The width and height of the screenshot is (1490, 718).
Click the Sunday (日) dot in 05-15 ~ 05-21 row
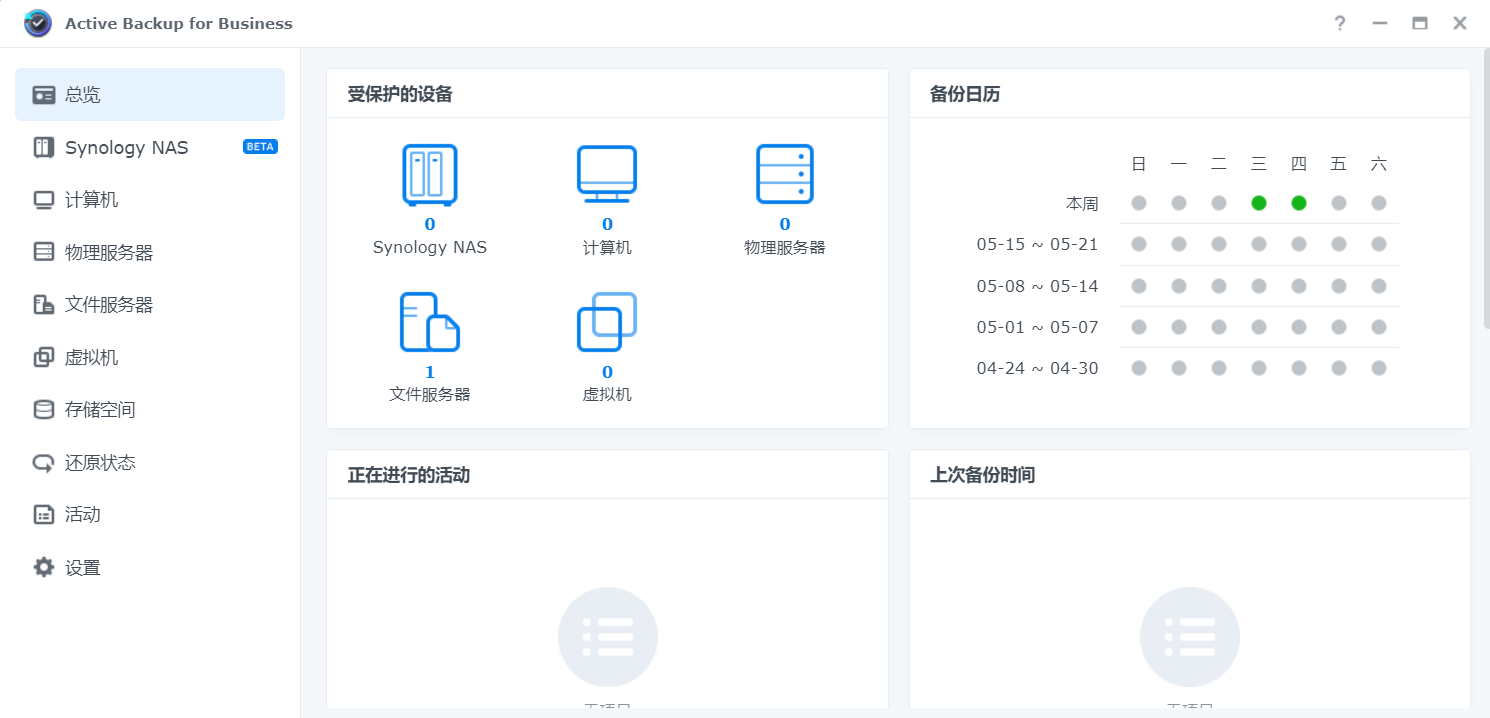pos(1139,244)
